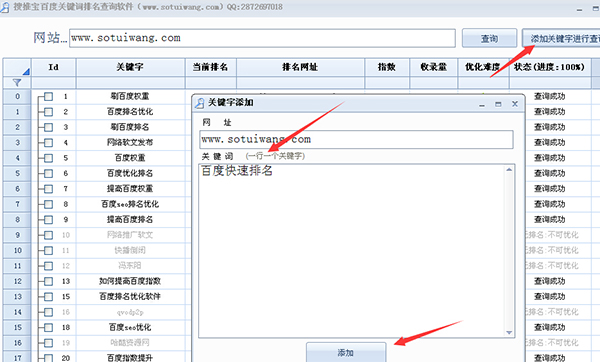Enable the checkbox for 提高百度权重
Viewport: 600px width, 362px height.
(49, 189)
